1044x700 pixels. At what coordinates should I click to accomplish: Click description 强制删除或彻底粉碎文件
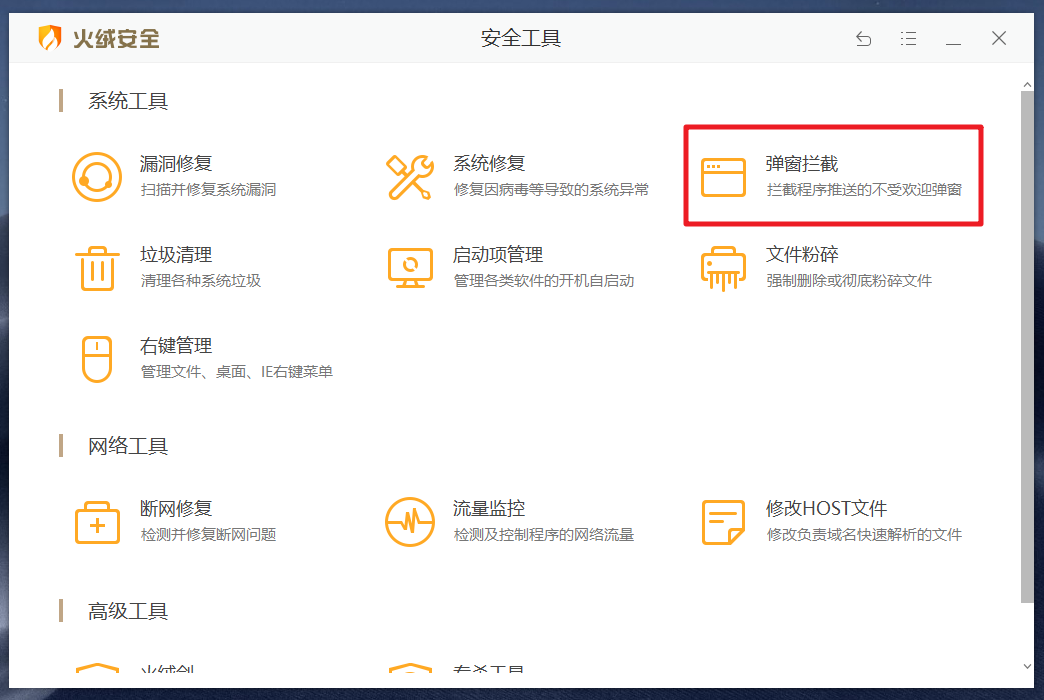pyautogui.click(x=849, y=280)
